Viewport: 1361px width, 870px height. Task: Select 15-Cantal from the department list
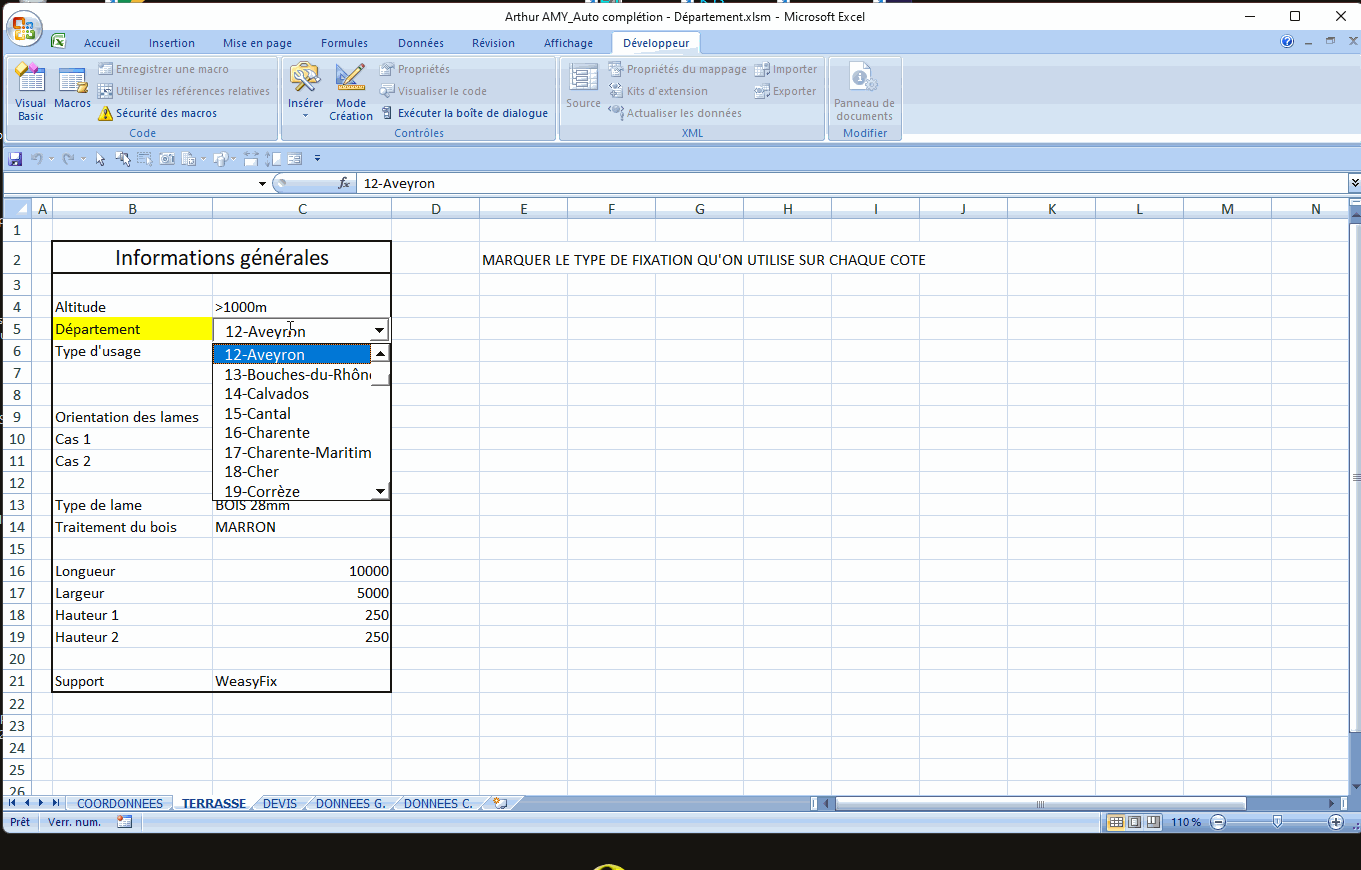click(x=257, y=413)
